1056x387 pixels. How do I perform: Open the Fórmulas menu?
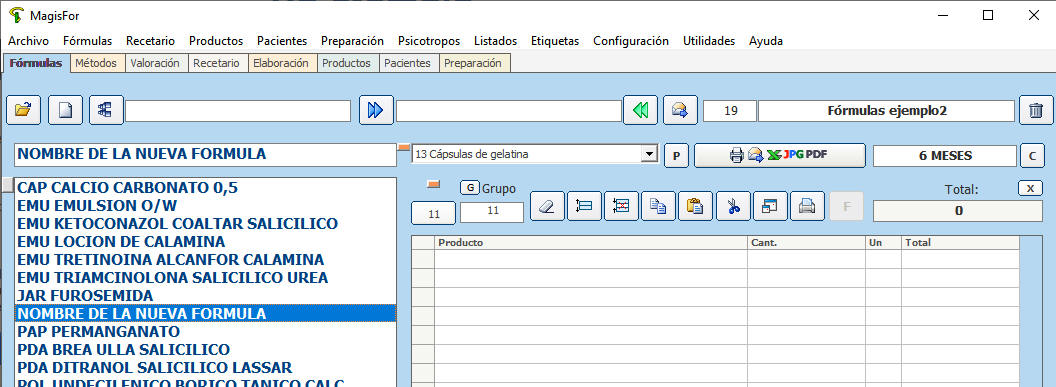click(x=88, y=41)
